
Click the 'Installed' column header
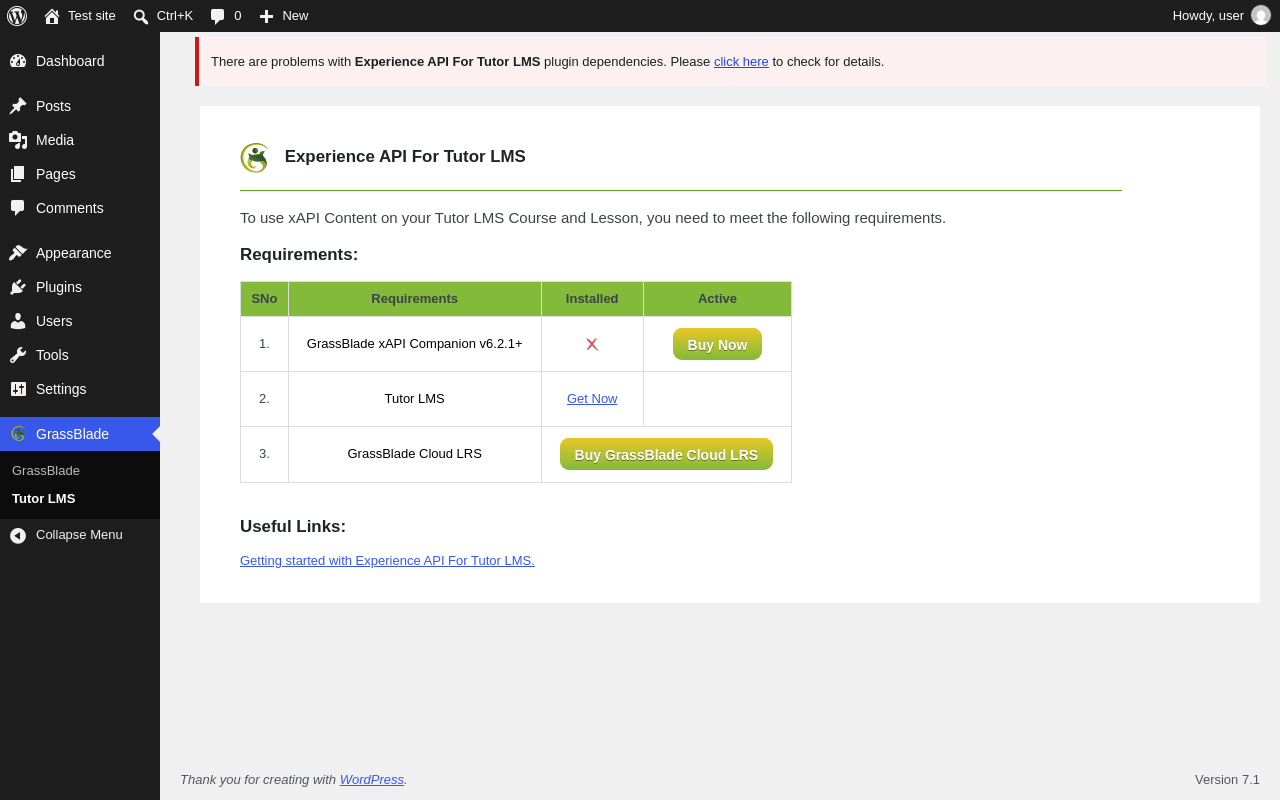point(592,299)
